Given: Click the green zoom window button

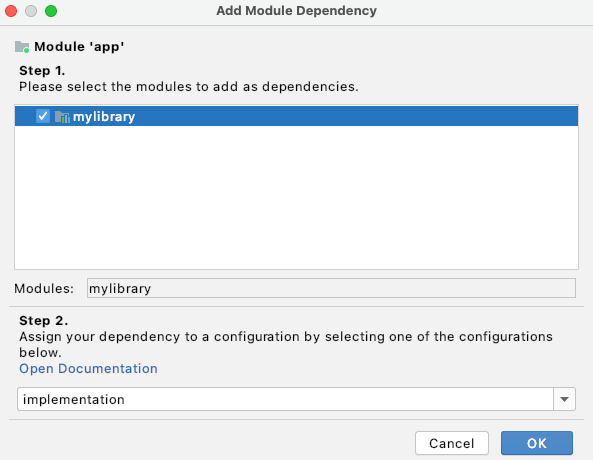Looking at the screenshot, I should coord(51,11).
